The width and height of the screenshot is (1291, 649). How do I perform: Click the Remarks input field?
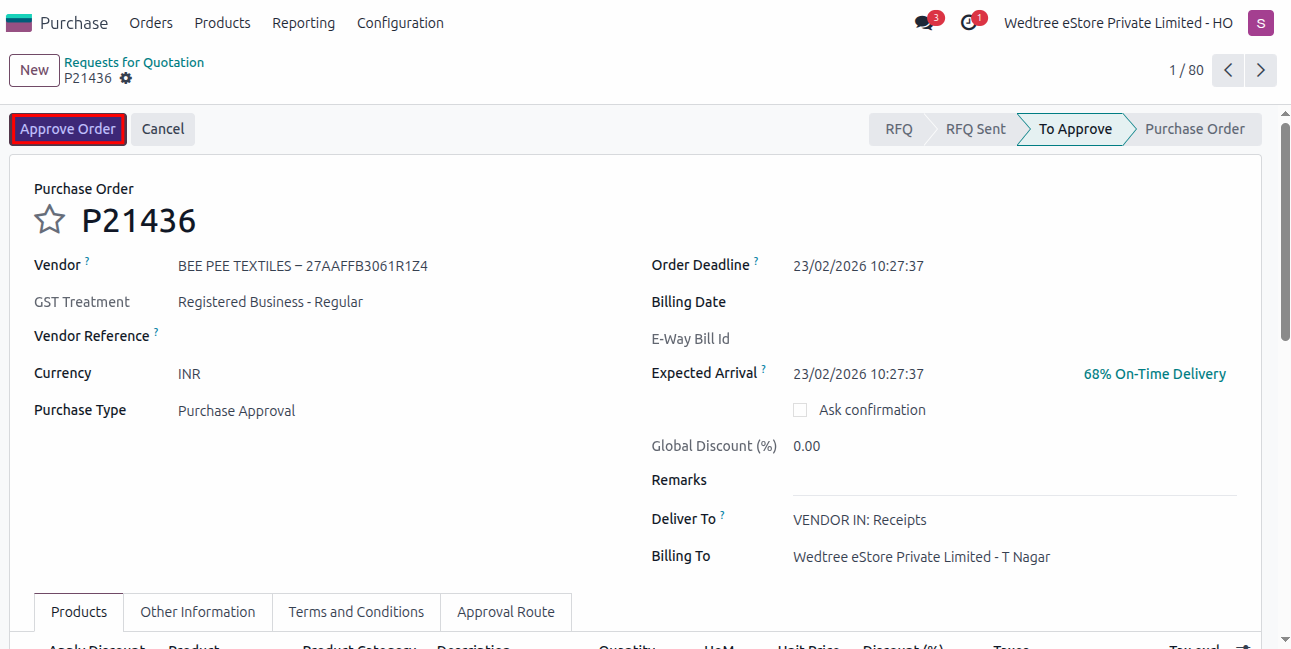[1014, 481]
